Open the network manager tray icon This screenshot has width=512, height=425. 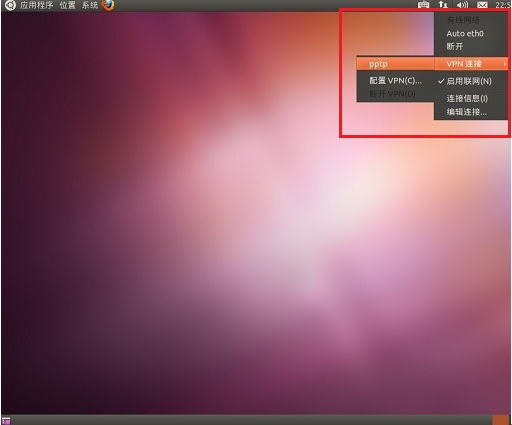click(443, 5)
